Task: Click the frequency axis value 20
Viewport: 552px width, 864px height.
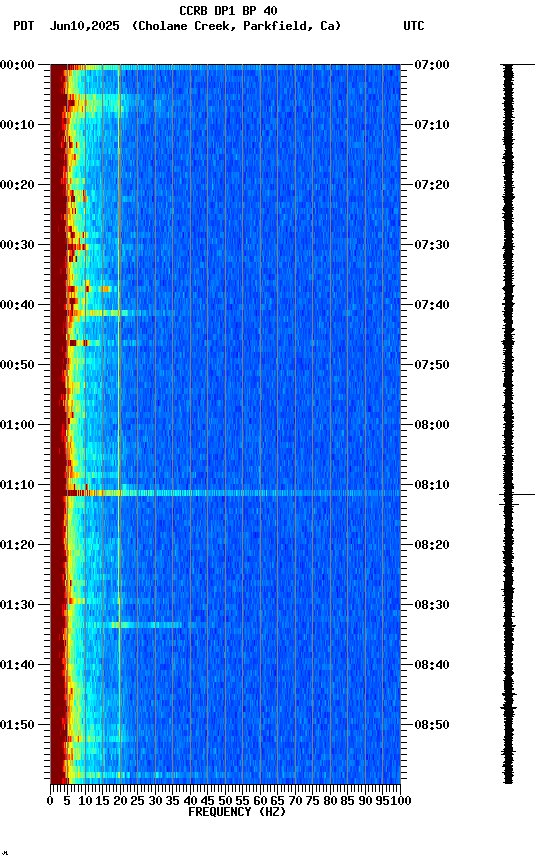Action: click(120, 802)
